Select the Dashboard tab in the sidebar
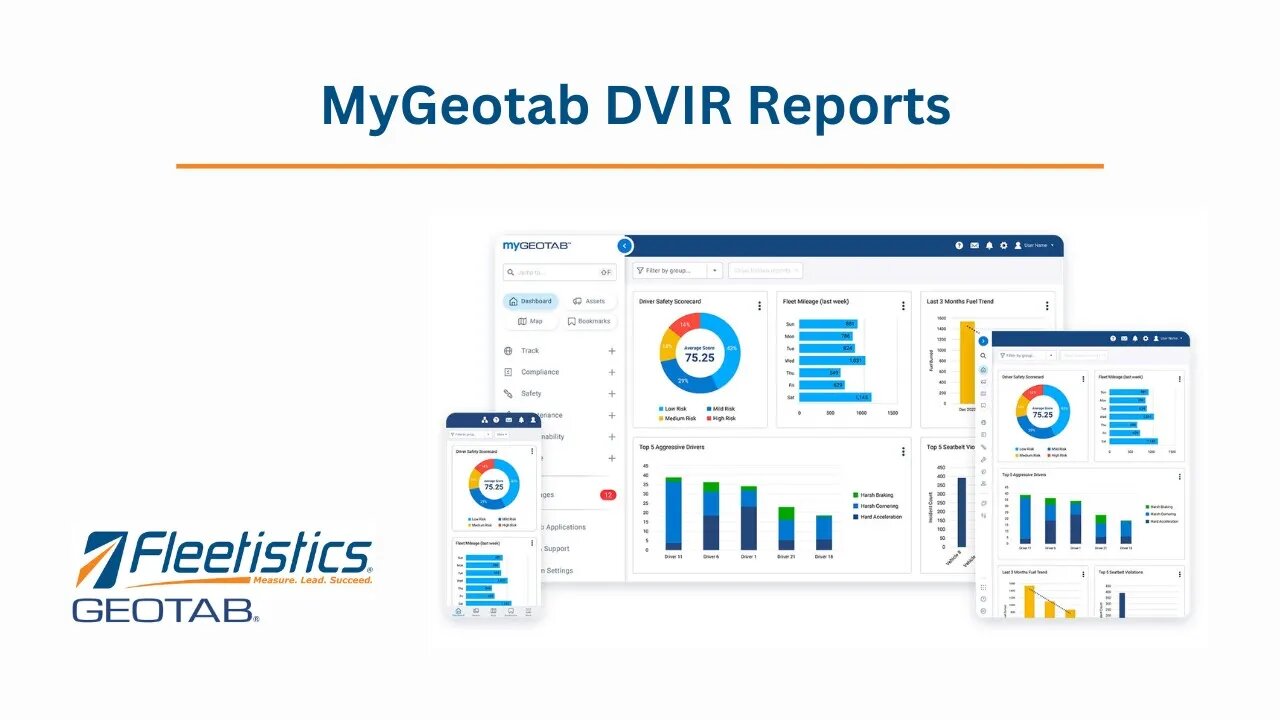This screenshot has height=720, width=1280. coord(531,301)
